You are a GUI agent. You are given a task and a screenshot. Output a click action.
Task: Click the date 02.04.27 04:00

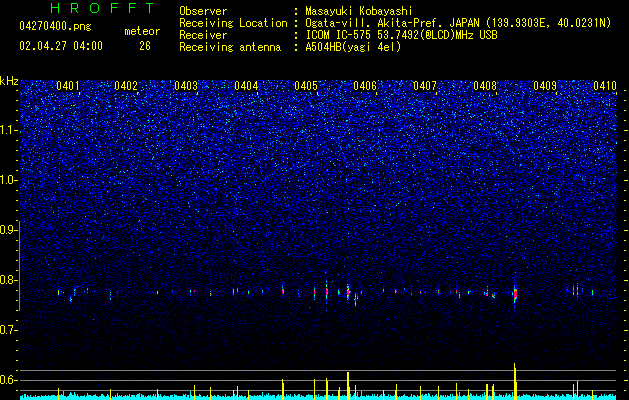(x=61, y=46)
